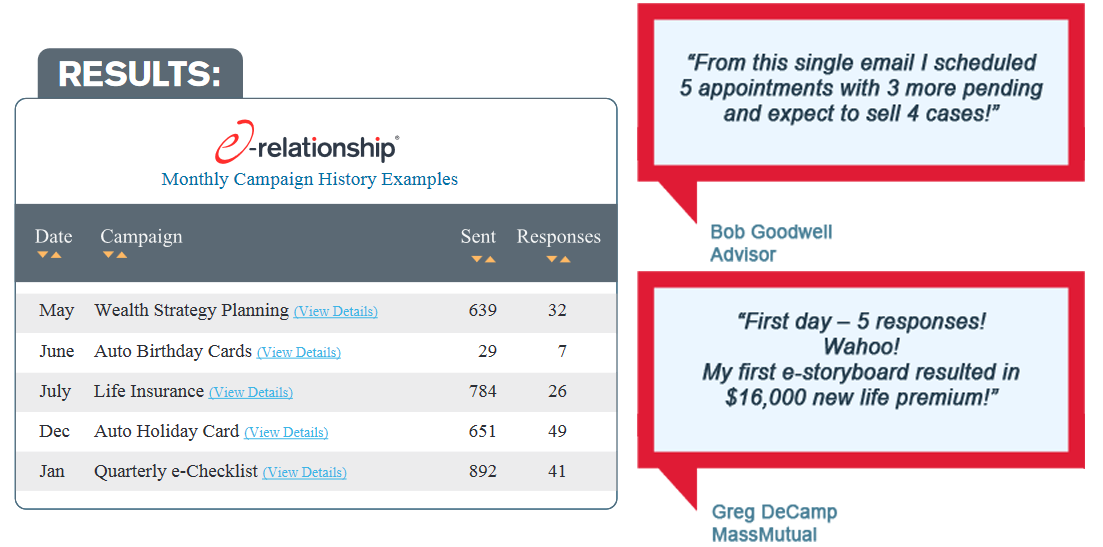Click Bob Goodwell testimonial quote box
The image size is (1103, 547).
pyautogui.click(x=861, y=93)
